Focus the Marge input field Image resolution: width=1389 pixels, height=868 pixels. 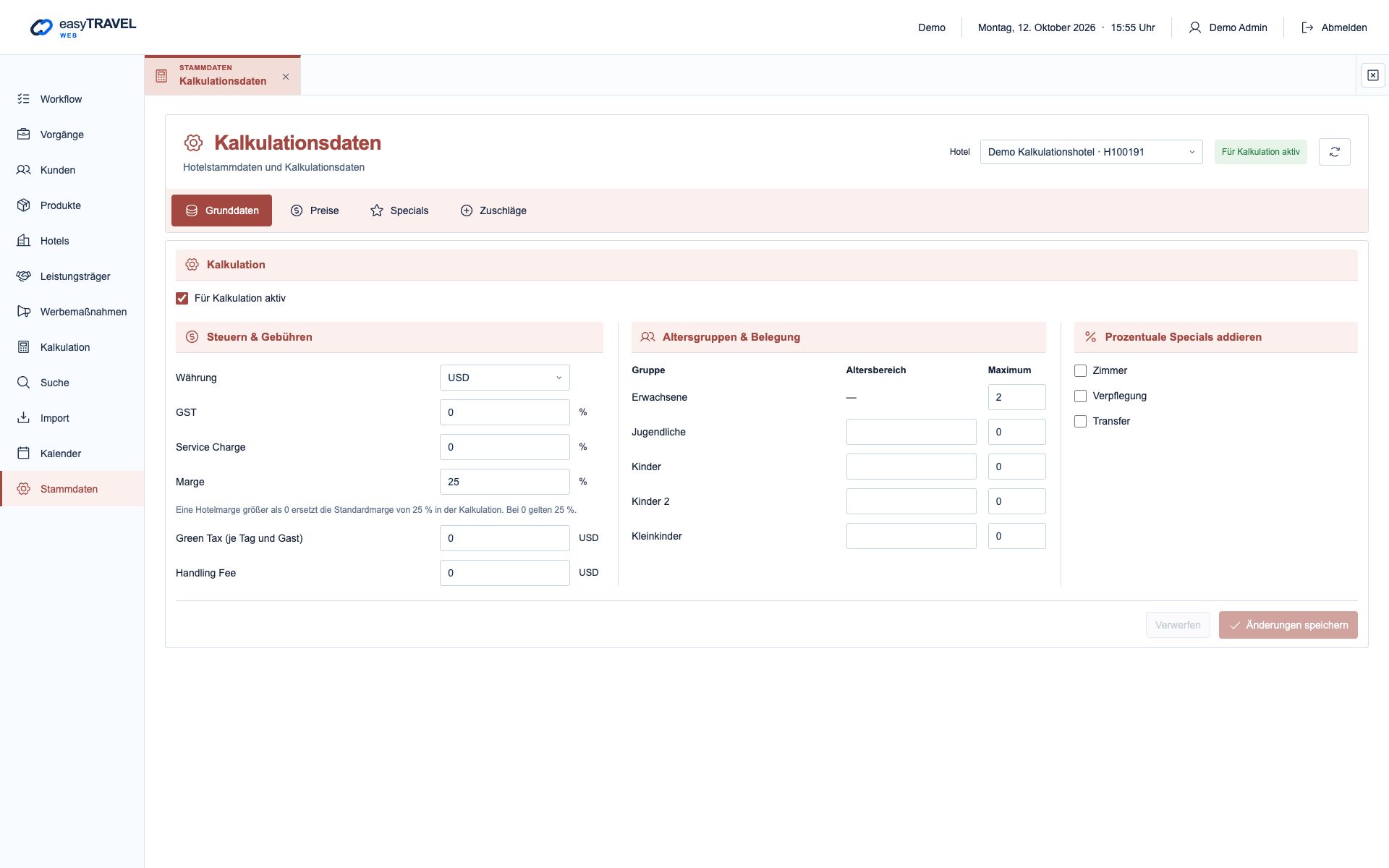504,482
